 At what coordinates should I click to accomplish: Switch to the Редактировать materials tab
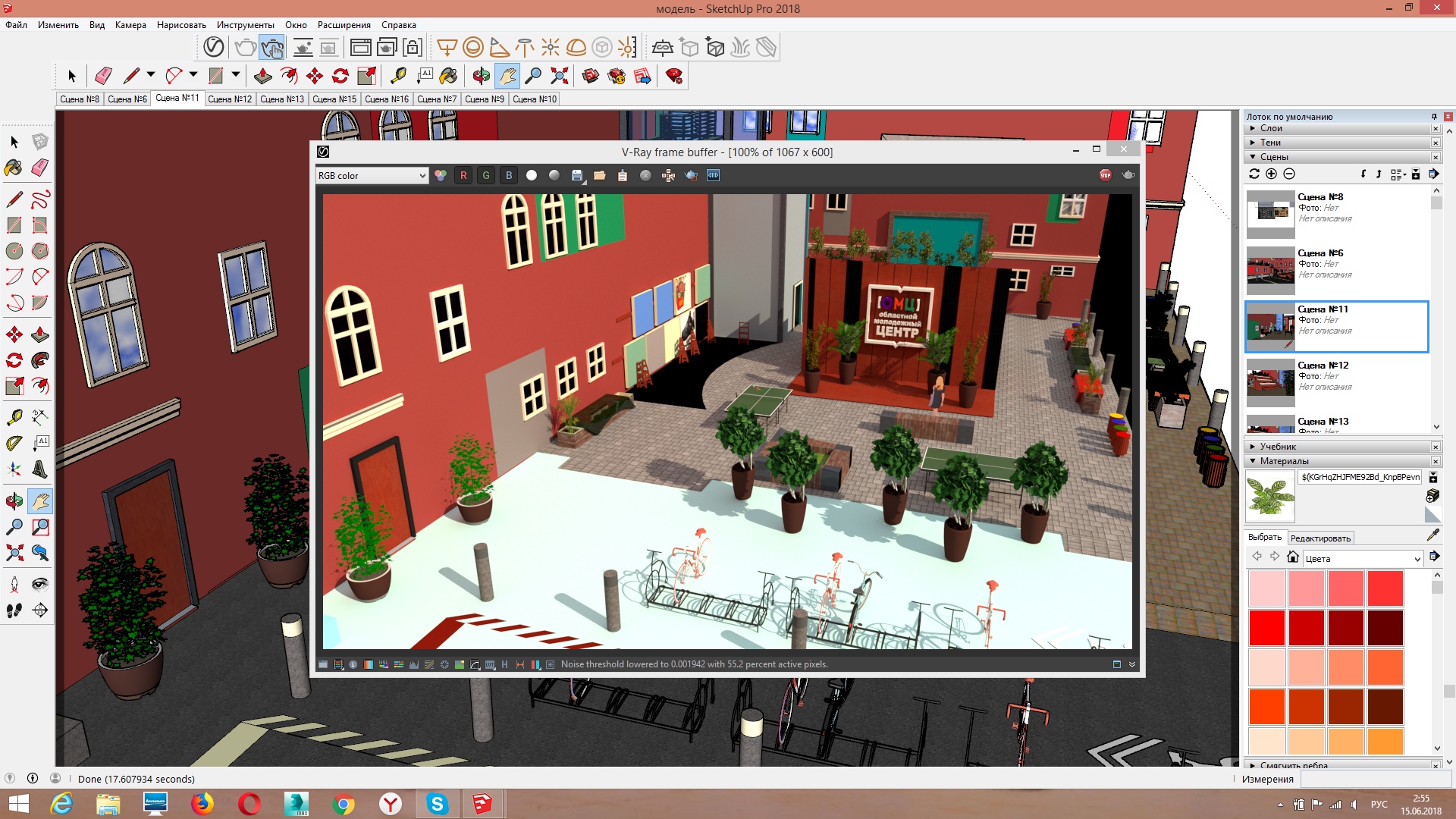[1320, 538]
